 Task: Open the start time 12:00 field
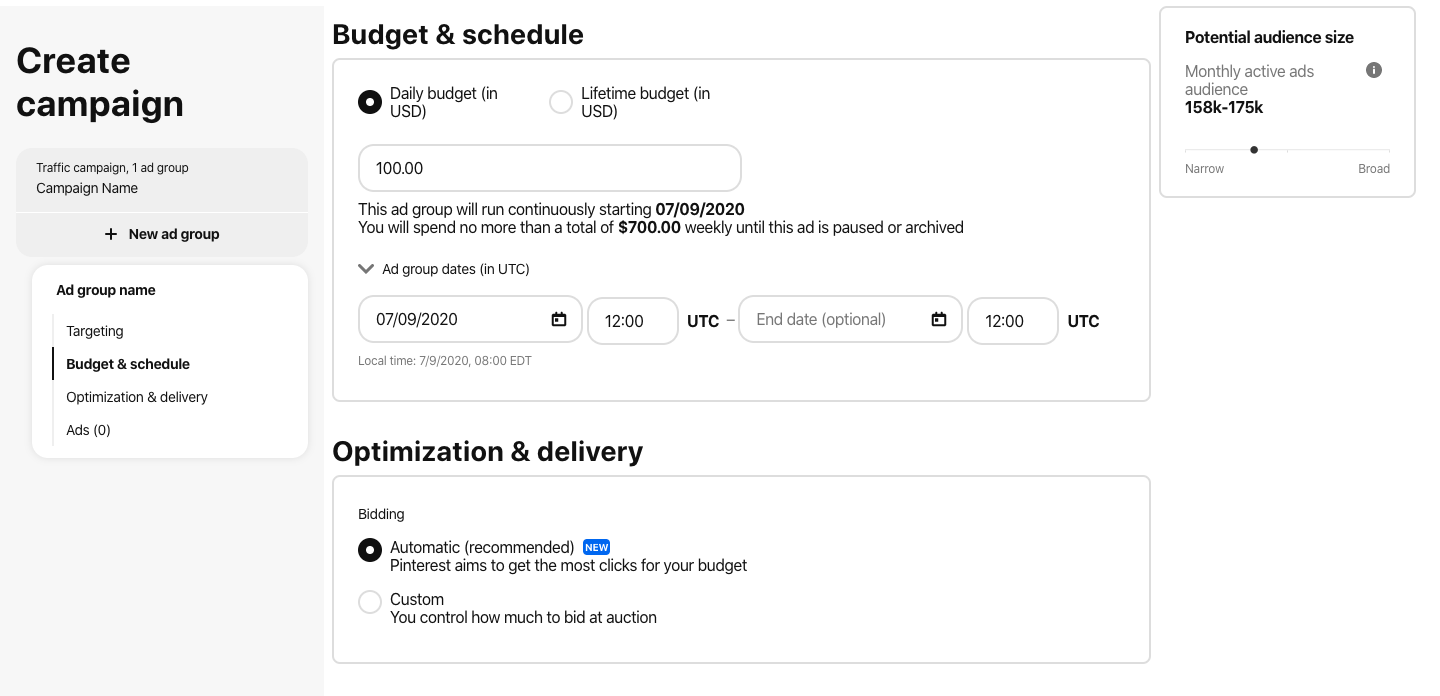632,320
